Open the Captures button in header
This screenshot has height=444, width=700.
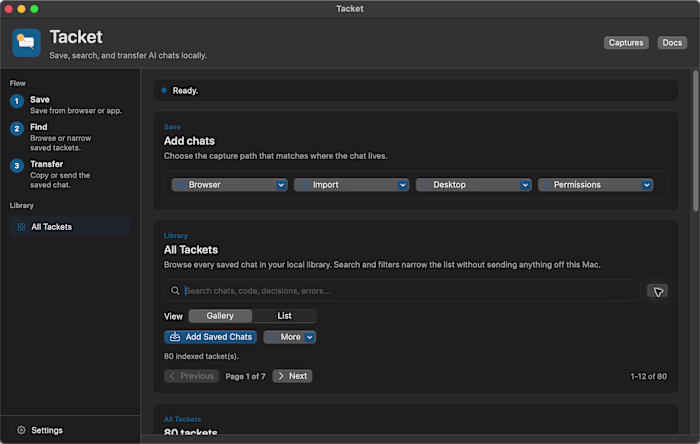point(626,43)
